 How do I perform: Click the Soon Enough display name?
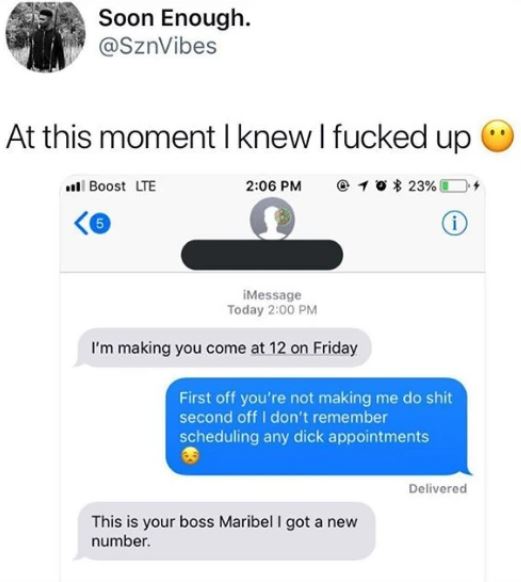point(174,18)
